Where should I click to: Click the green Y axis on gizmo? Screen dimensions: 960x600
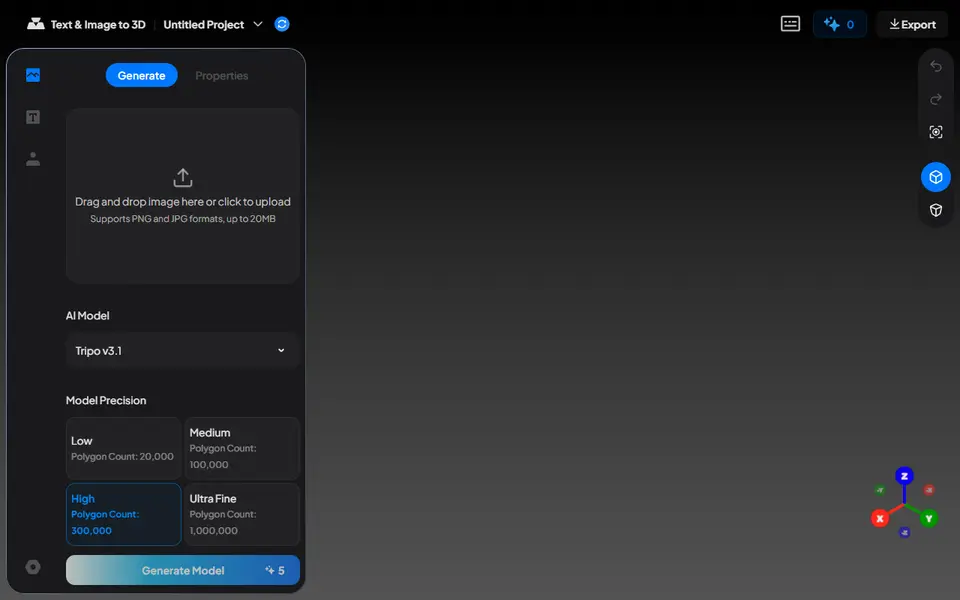[929, 519]
